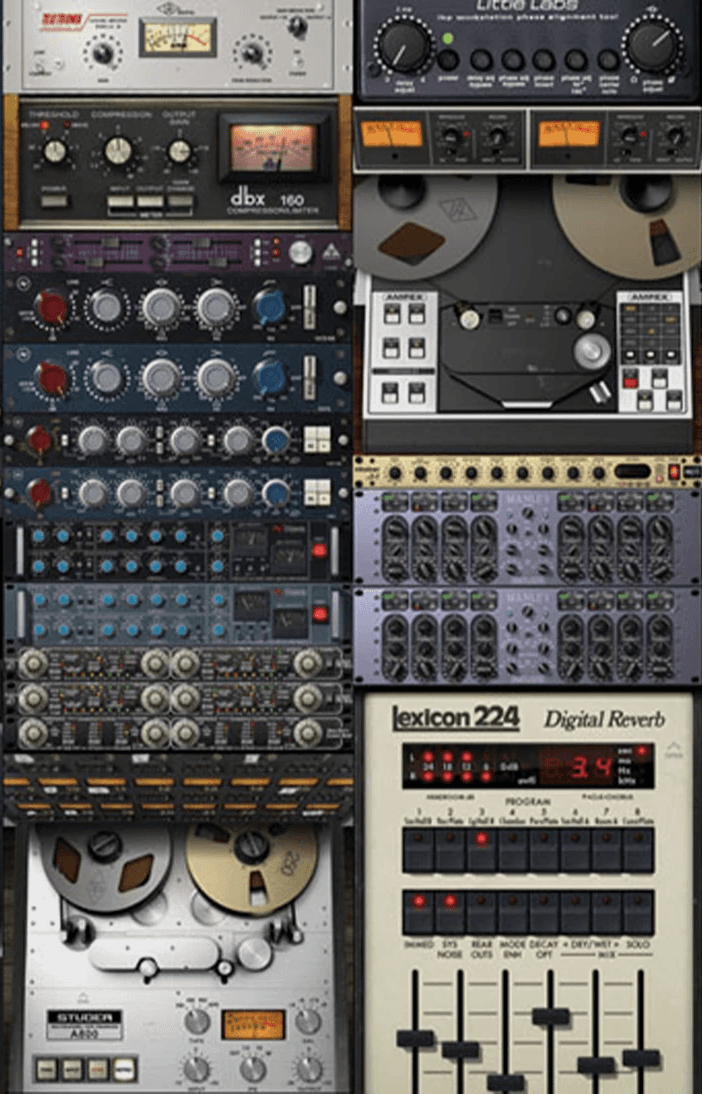Expand Lexicon 224 Open arrow
The height and width of the screenshot is (1094, 702).
point(673,749)
